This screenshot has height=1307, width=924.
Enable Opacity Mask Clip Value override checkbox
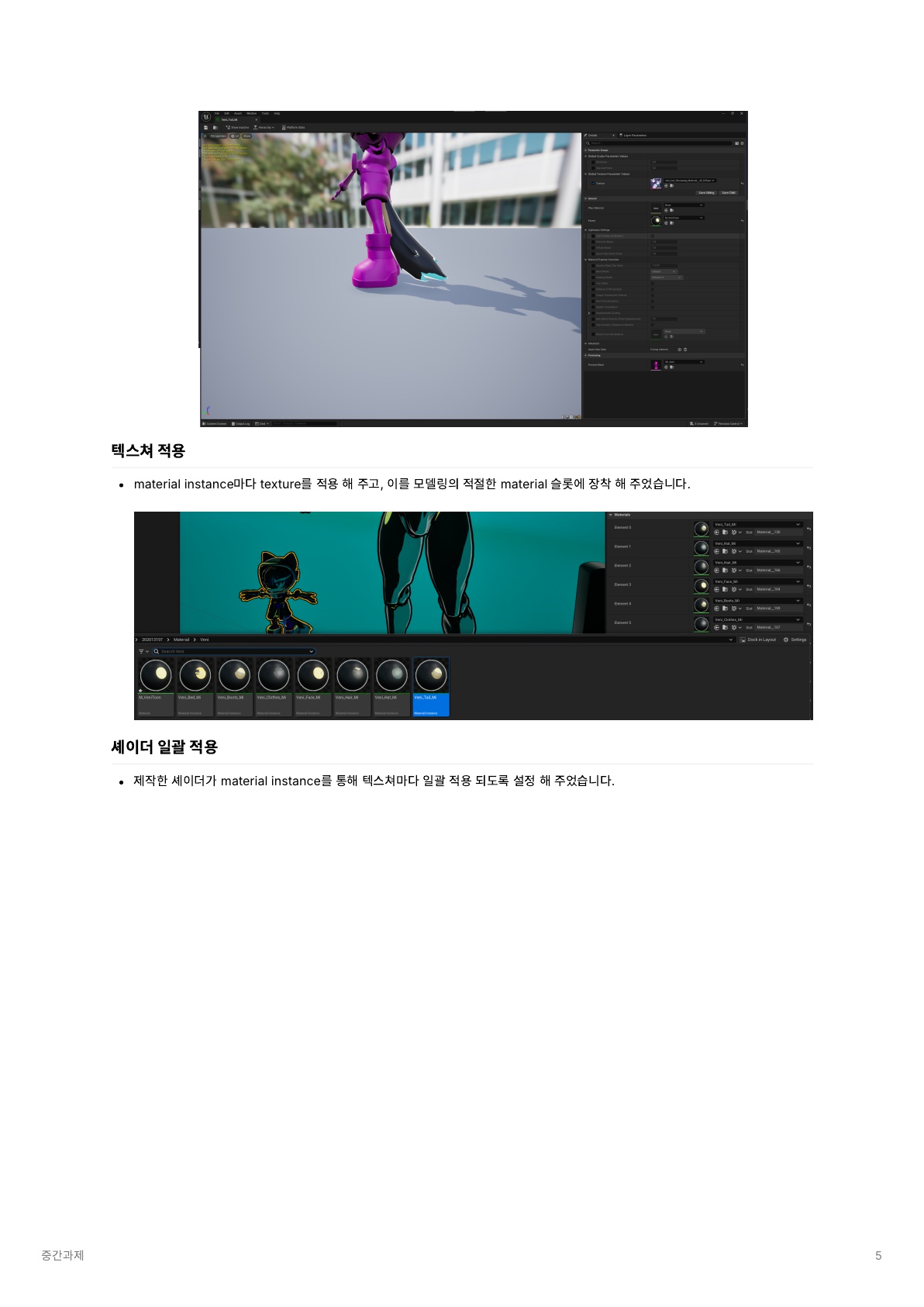click(593, 265)
